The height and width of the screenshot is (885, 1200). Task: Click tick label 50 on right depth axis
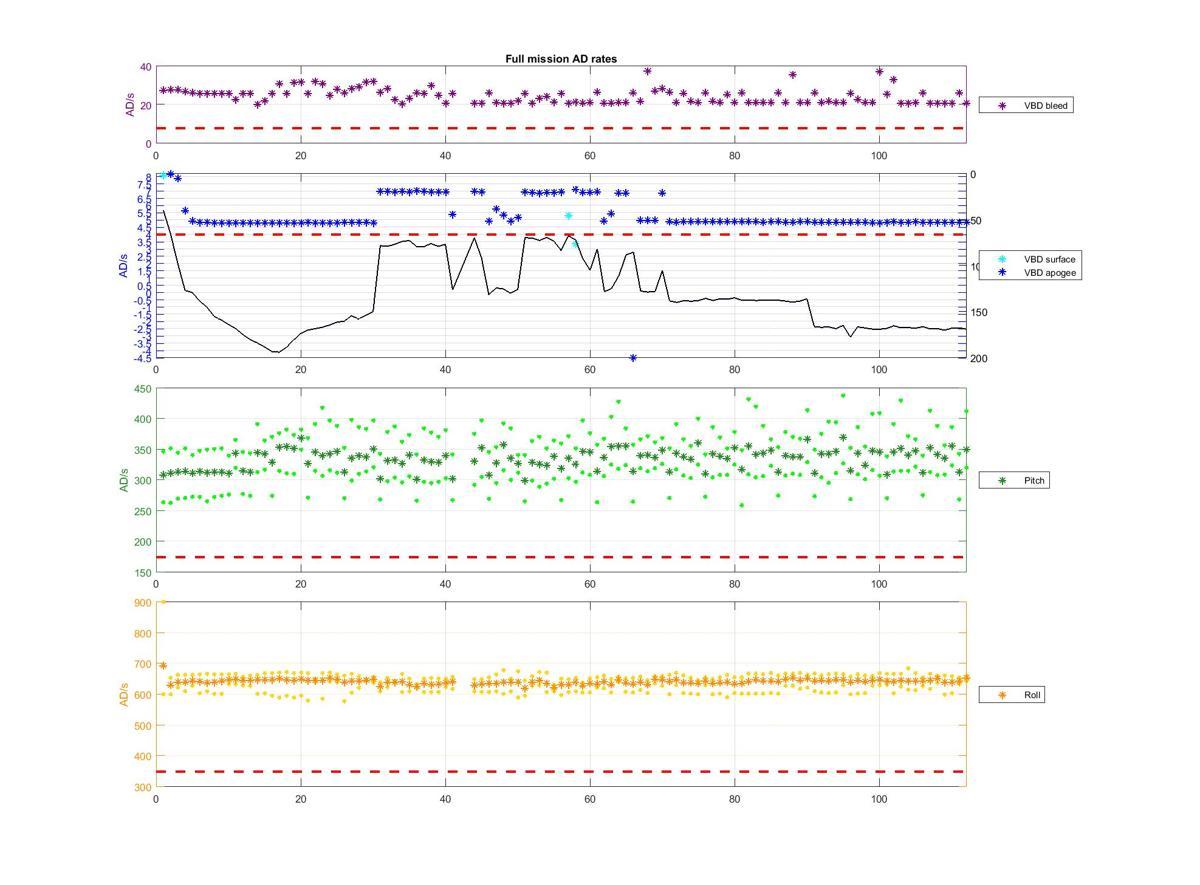976,221
